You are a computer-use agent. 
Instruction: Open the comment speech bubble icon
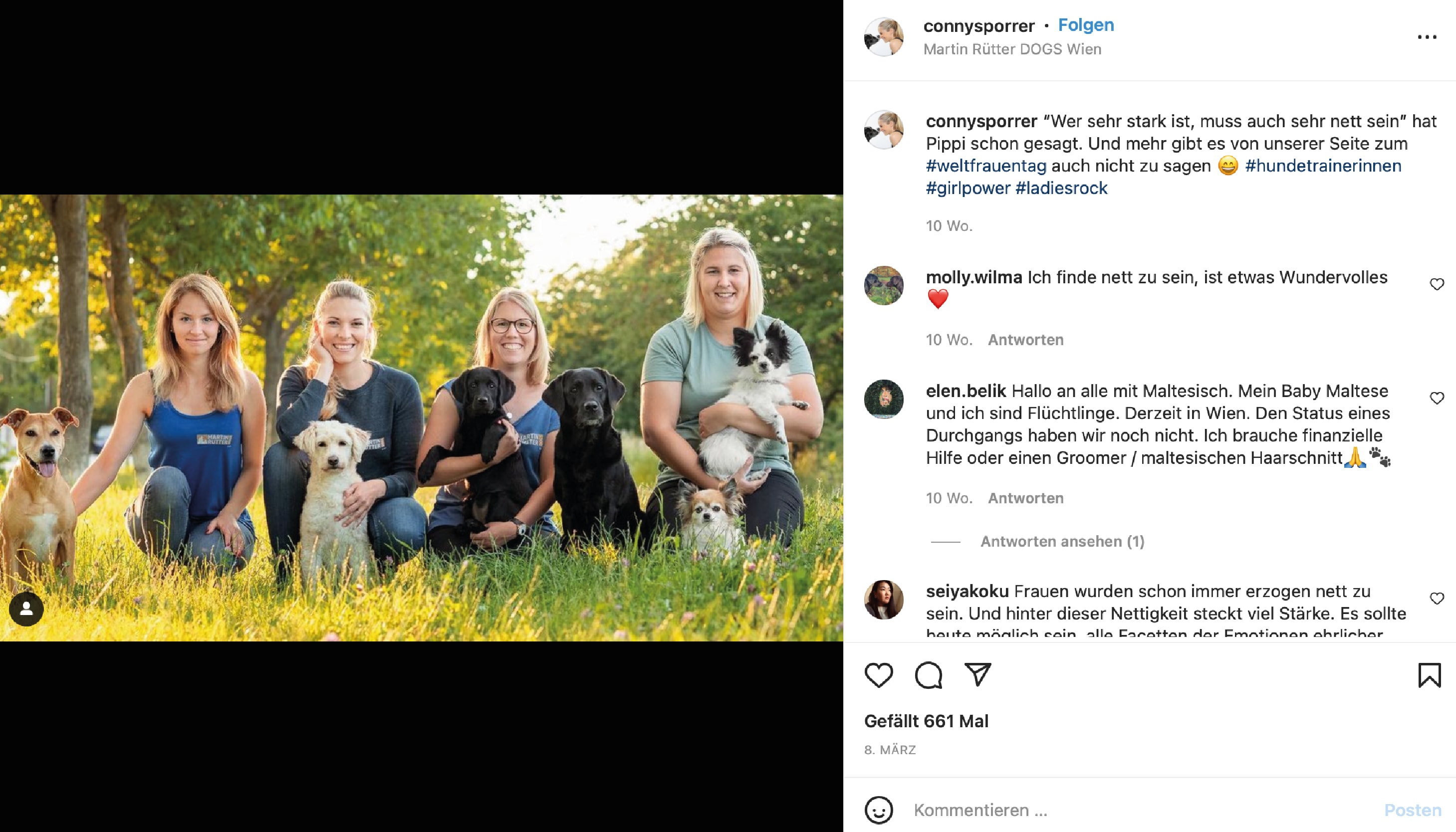pyautogui.click(x=928, y=675)
